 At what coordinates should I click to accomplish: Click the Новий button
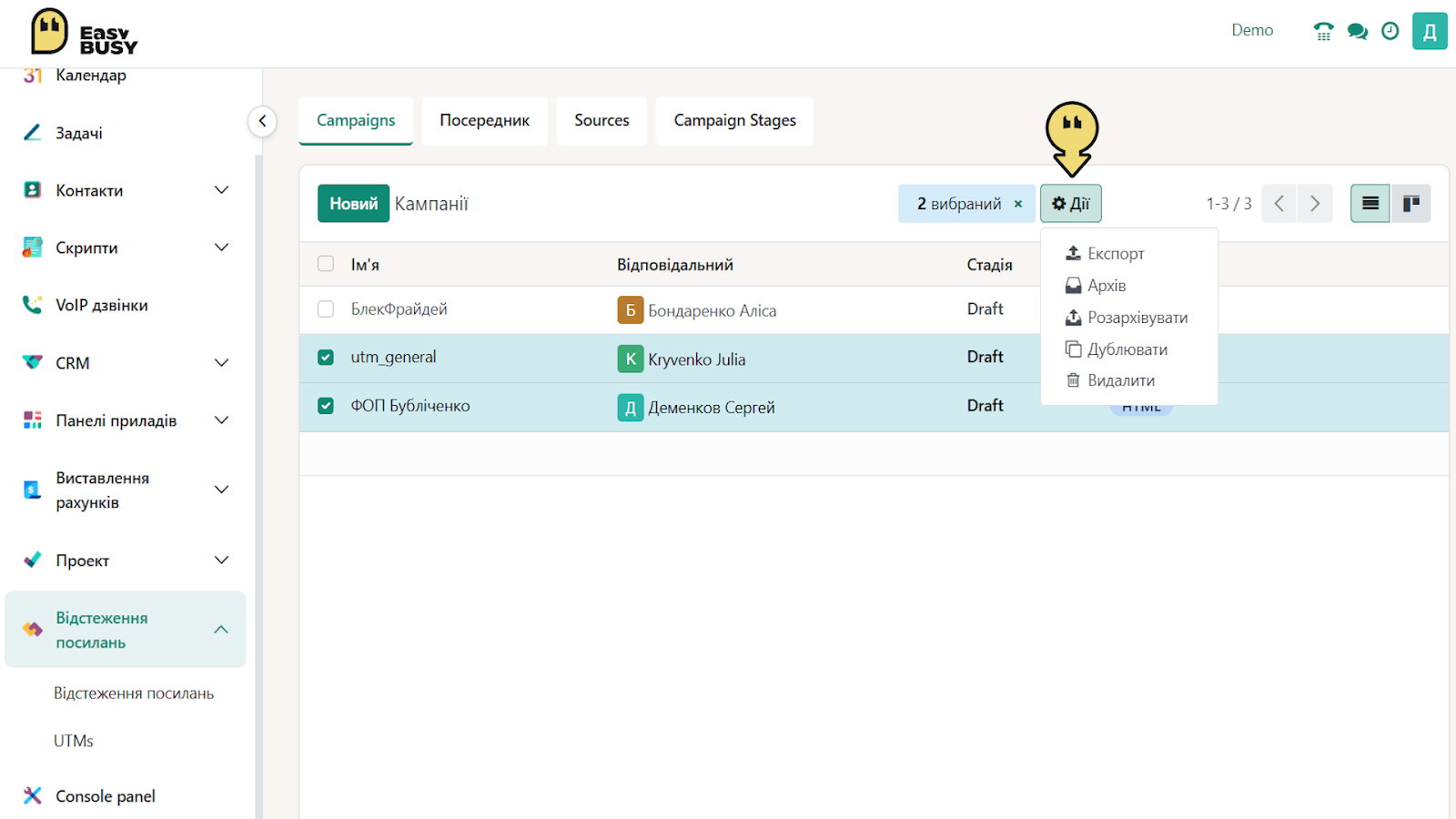point(353,204)
